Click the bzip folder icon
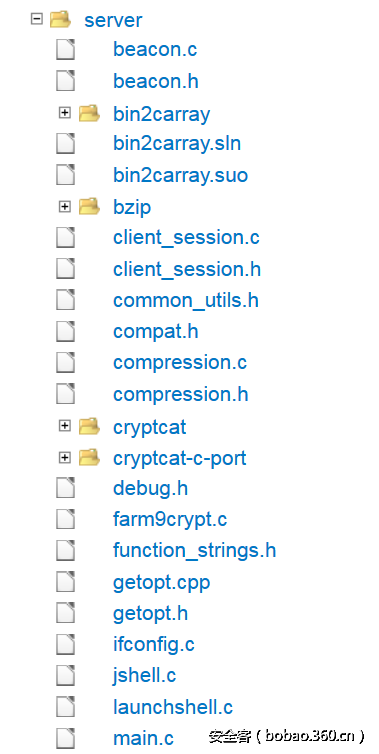 [x=89, y=207]
